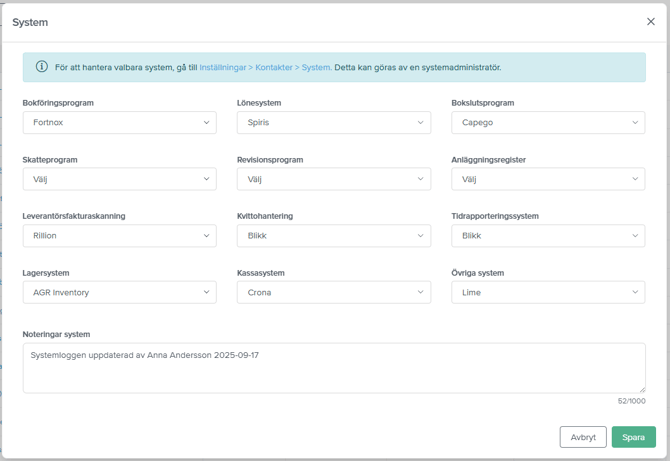Expand the Lagersystem dropdown showing AGR Inventory
670x461 pixels.
[x=119, y=293]
